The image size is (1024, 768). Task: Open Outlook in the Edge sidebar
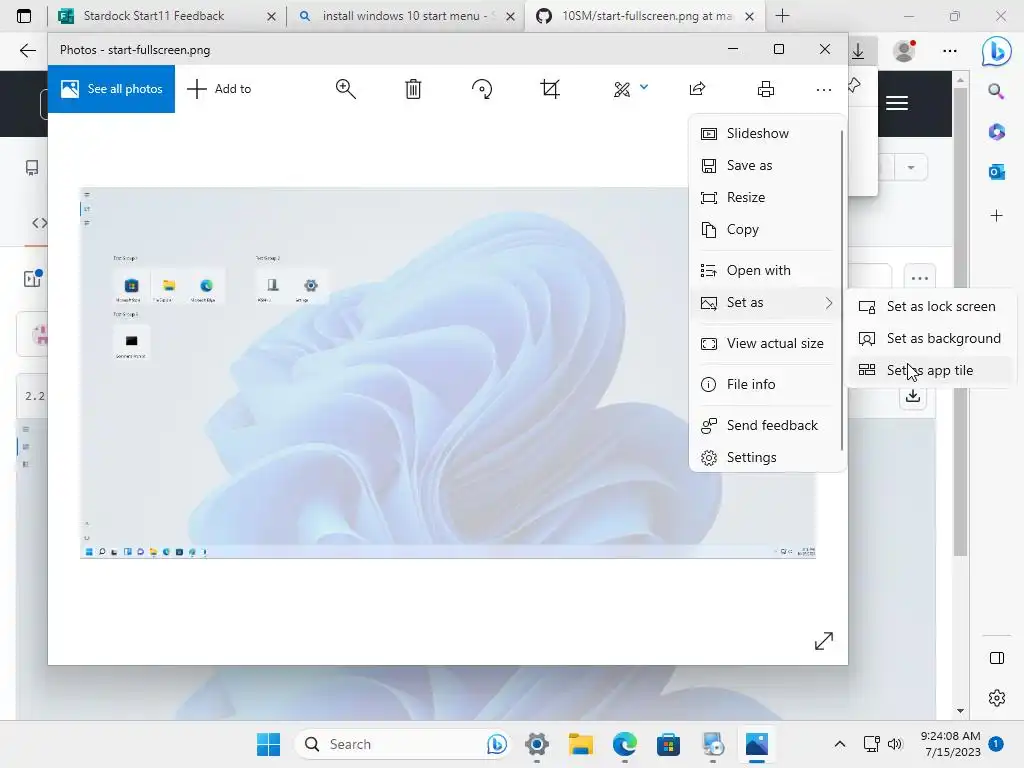point(997,172)
